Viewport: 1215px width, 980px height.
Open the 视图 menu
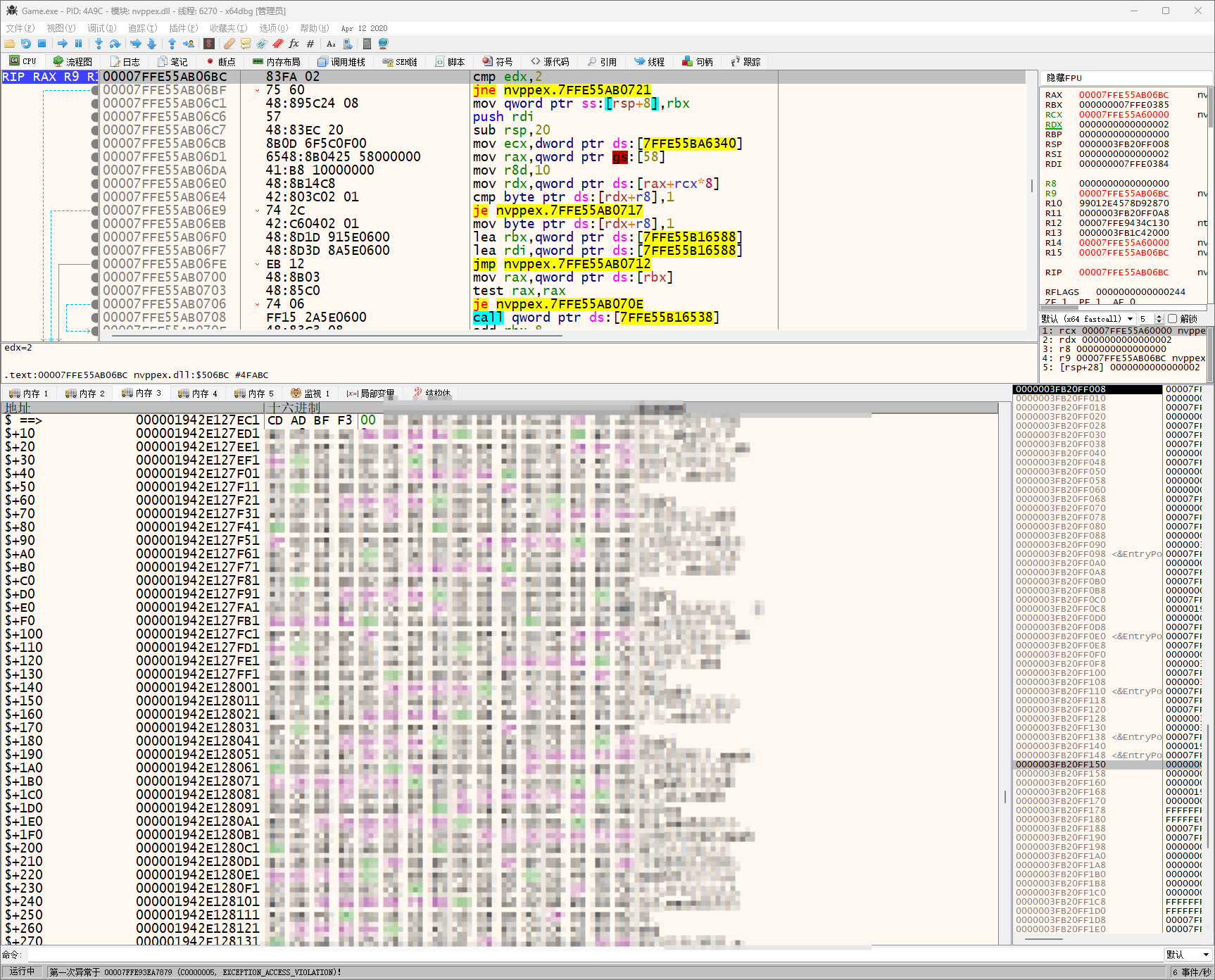tap(61, 28)
